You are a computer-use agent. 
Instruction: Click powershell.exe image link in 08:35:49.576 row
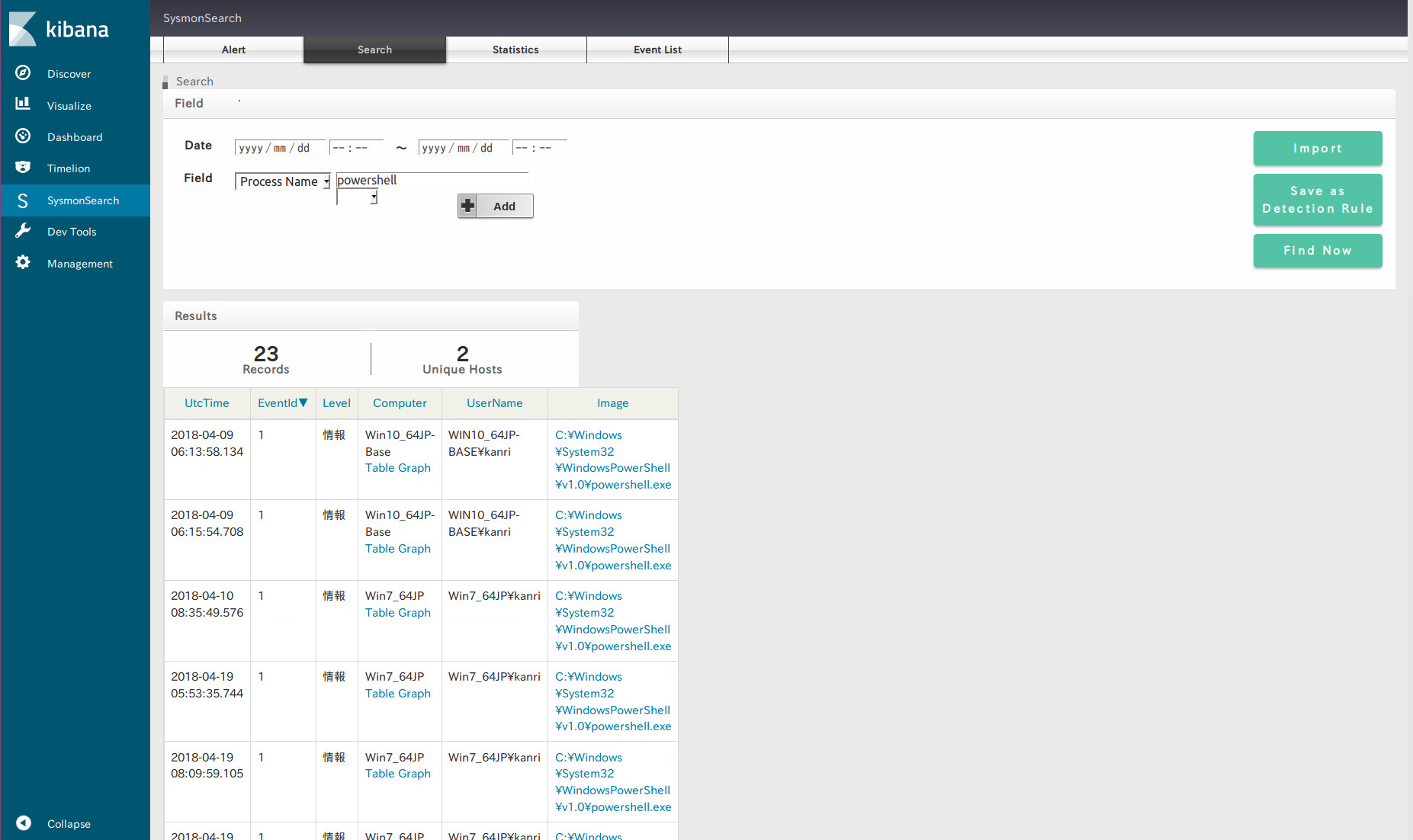pos(613,620)
